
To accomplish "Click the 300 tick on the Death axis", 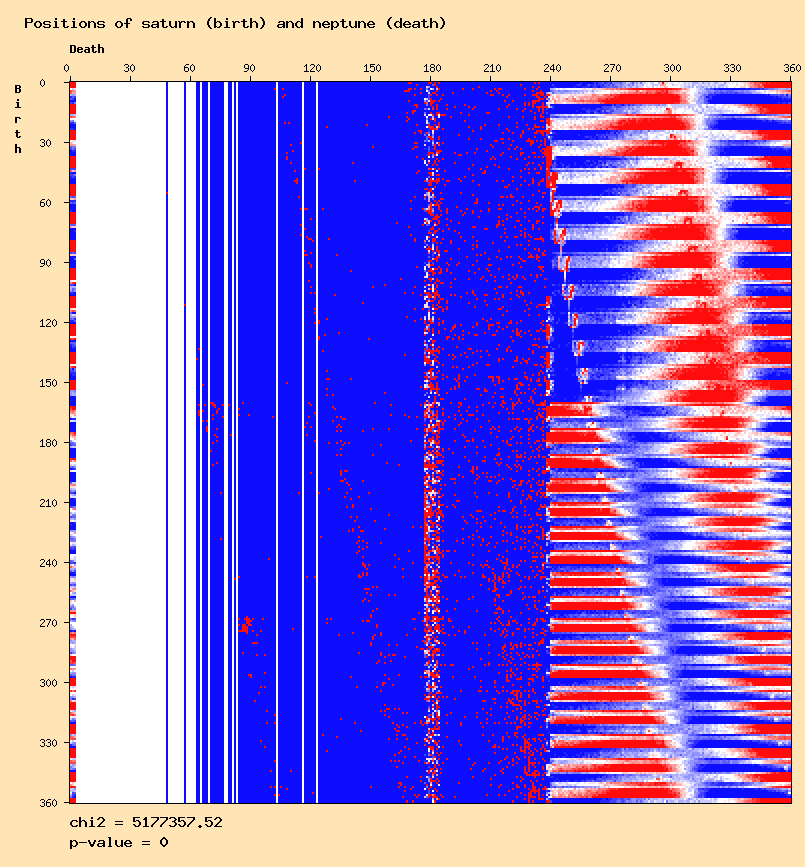I will tap(672, 68).
